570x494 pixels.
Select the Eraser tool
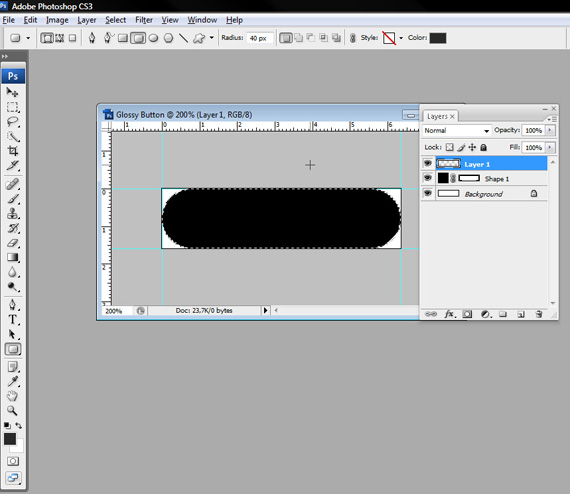[12, 243]
